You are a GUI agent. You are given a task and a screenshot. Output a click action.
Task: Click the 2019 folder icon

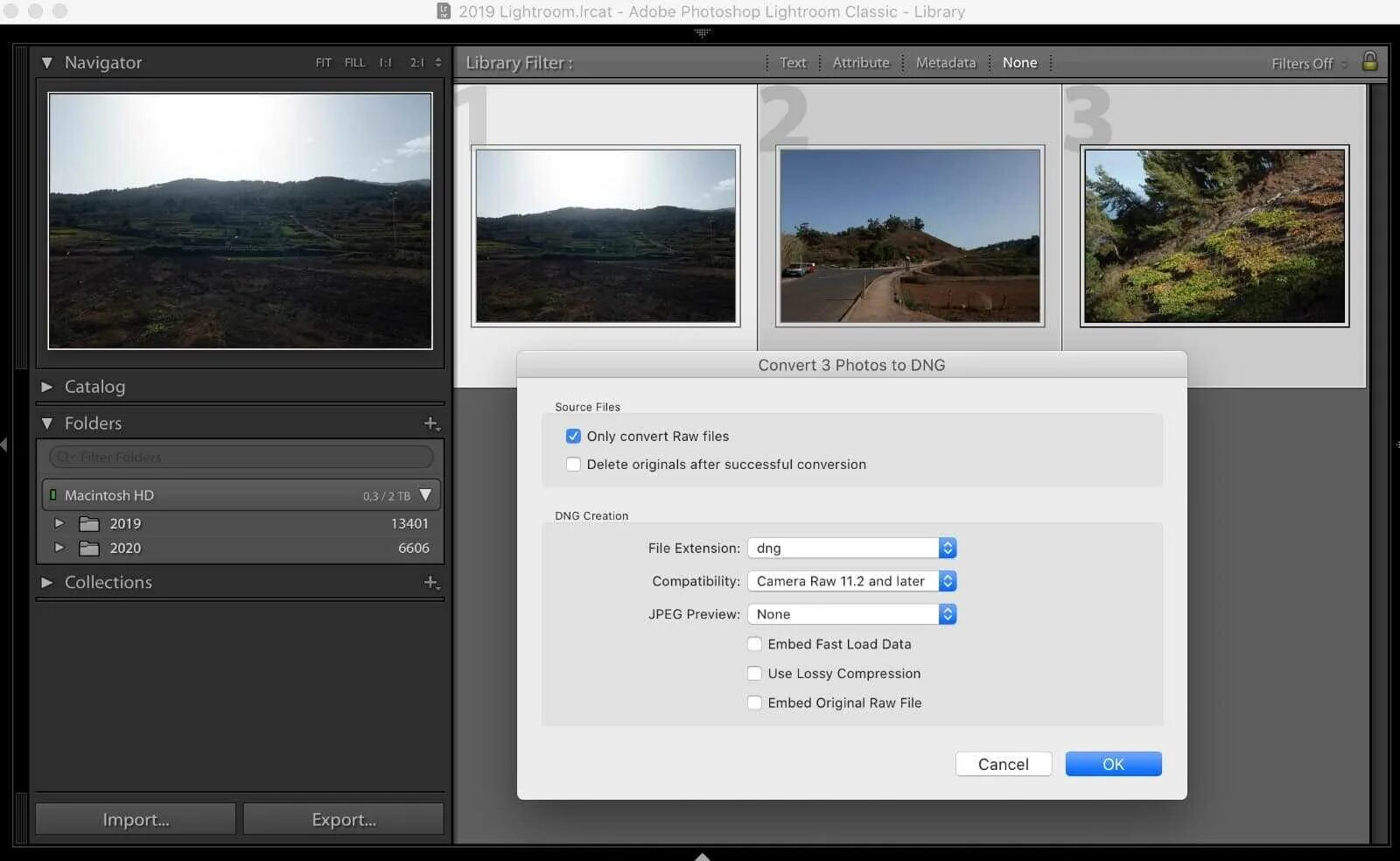89,524
